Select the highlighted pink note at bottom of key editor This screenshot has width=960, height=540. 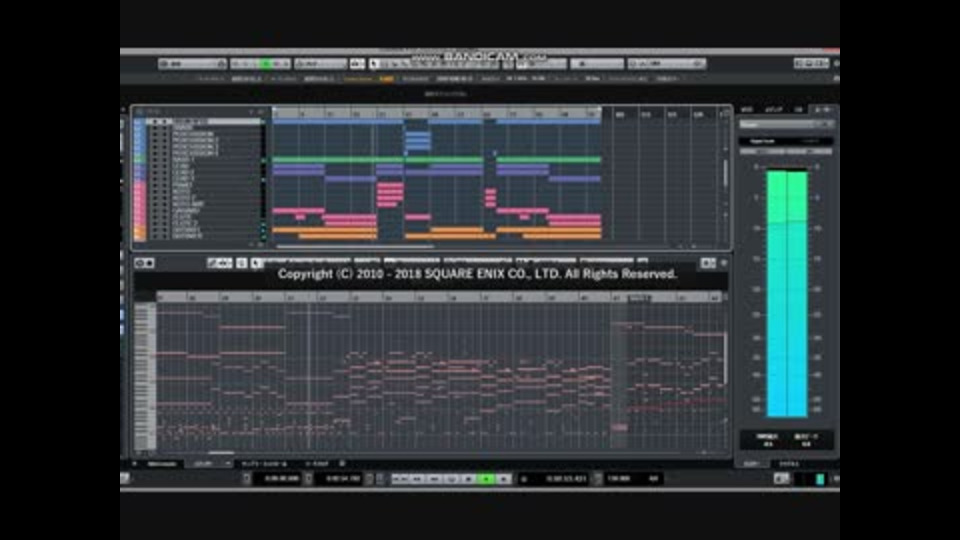(619, 427)
